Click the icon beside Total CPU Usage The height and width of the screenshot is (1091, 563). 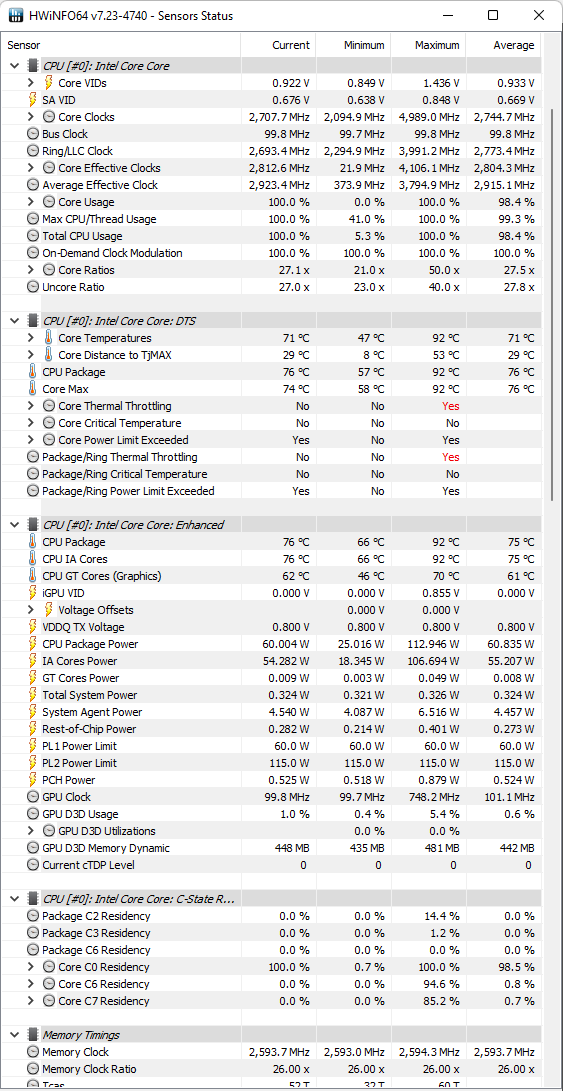point(33,235)
